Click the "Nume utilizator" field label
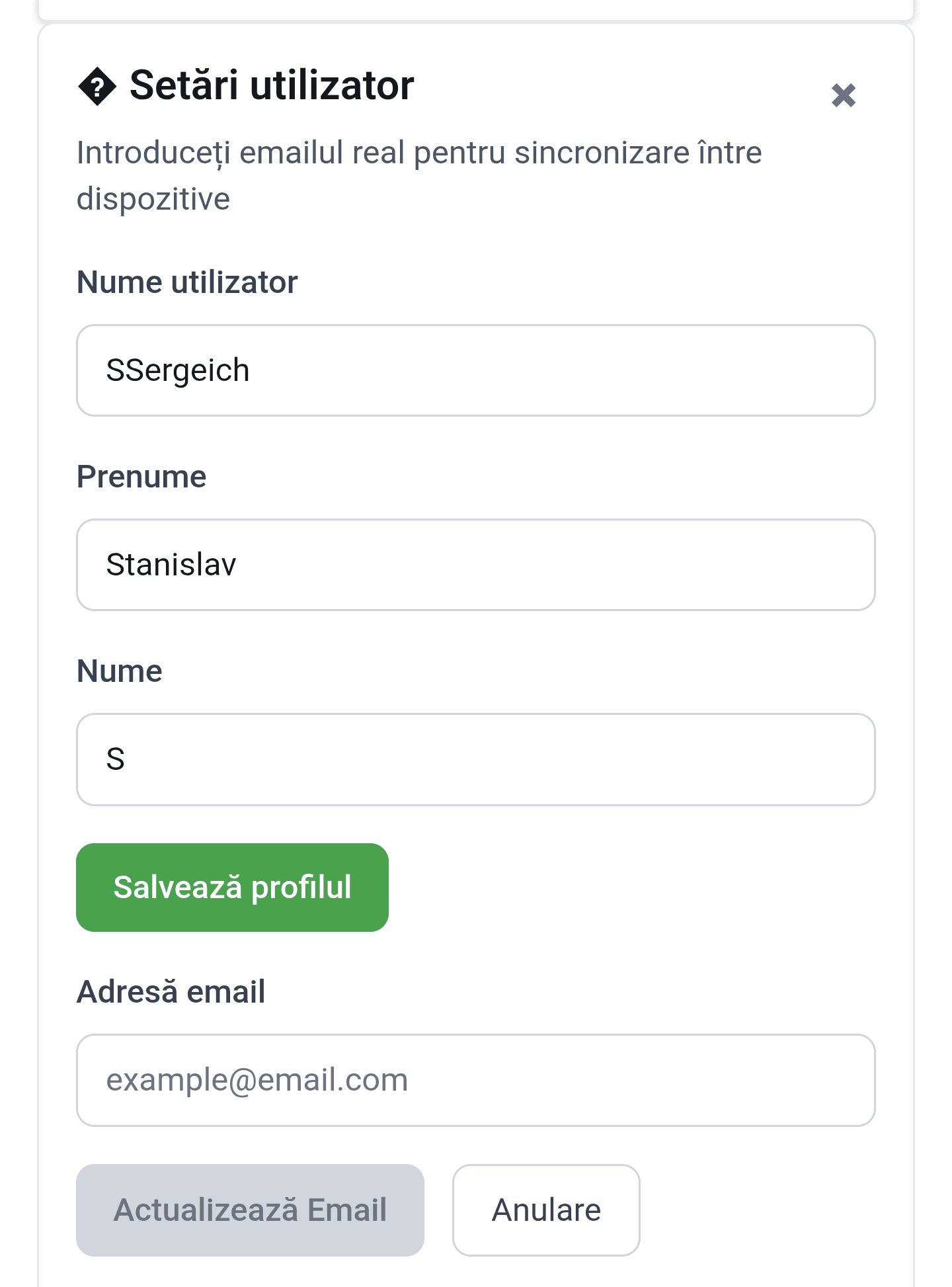Image resolution: width=952 pixels, height=1287 pixels. click(187, 282)
